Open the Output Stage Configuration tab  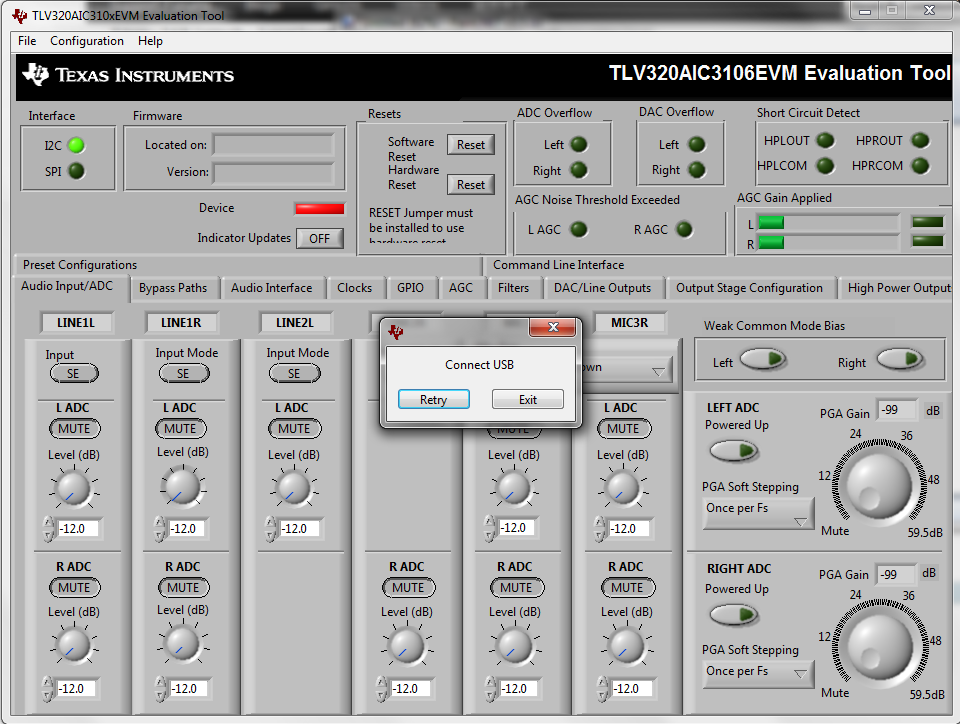point(749,288)
